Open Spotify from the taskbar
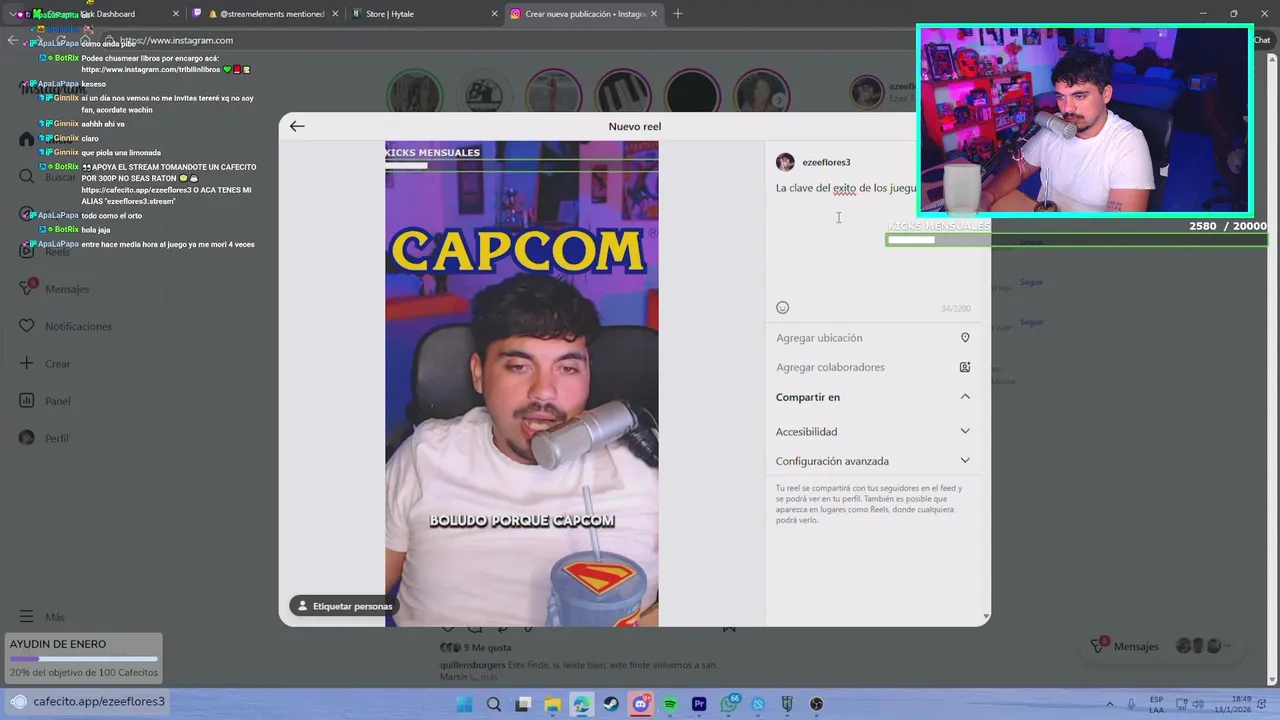This screenshot has width=1280, height=720. [x=670, y=704]
